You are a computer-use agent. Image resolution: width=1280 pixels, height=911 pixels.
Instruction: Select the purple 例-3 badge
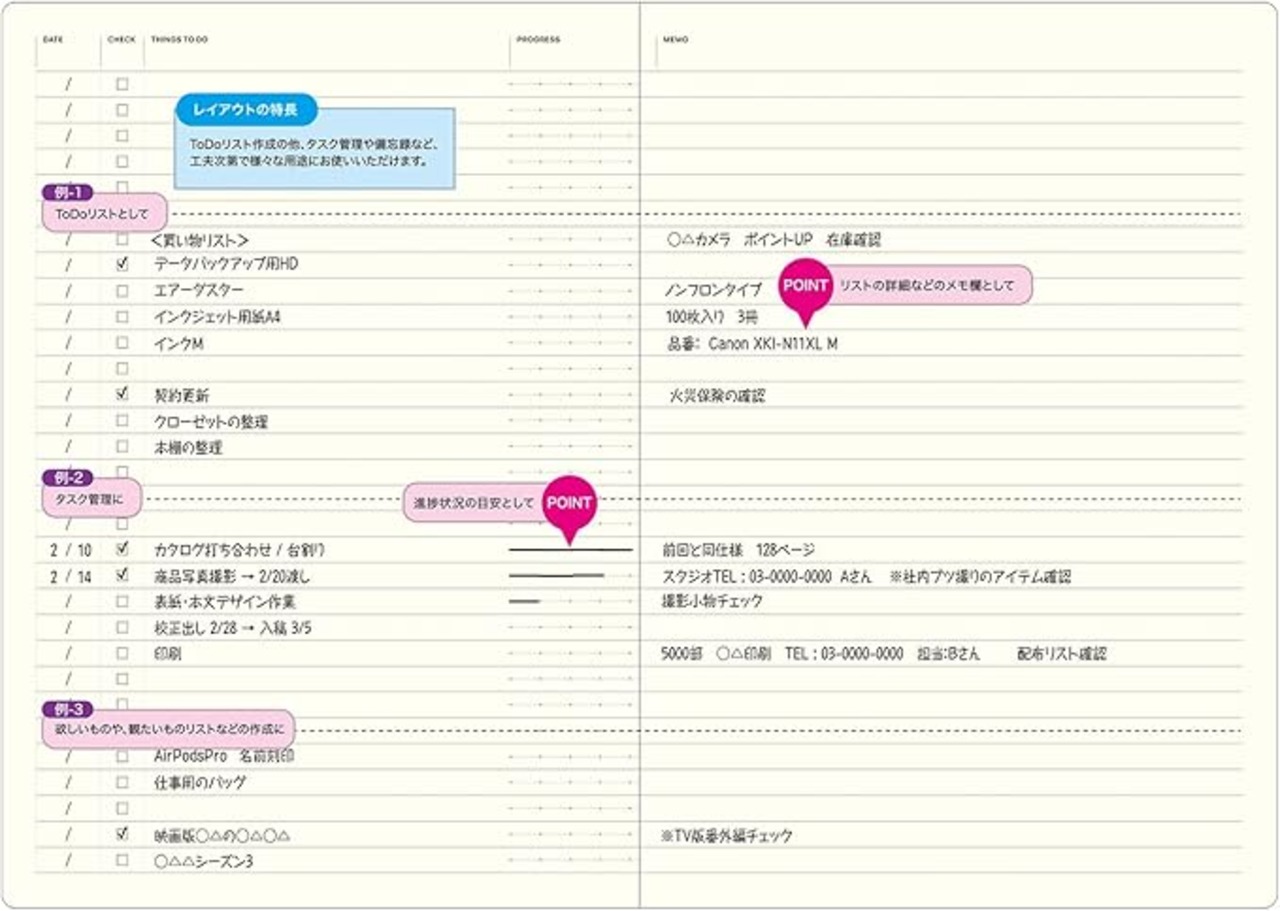click(x=67, y=709)
